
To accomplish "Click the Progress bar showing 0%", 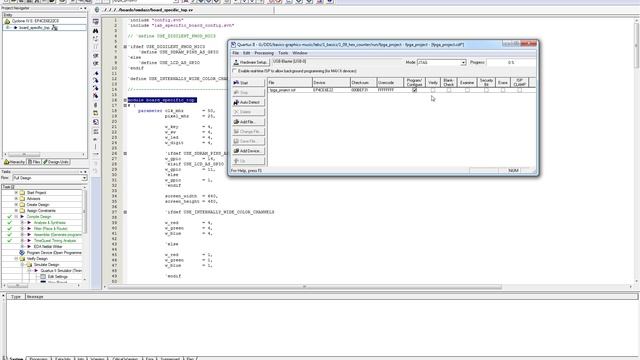I will [x=511, y=63].
